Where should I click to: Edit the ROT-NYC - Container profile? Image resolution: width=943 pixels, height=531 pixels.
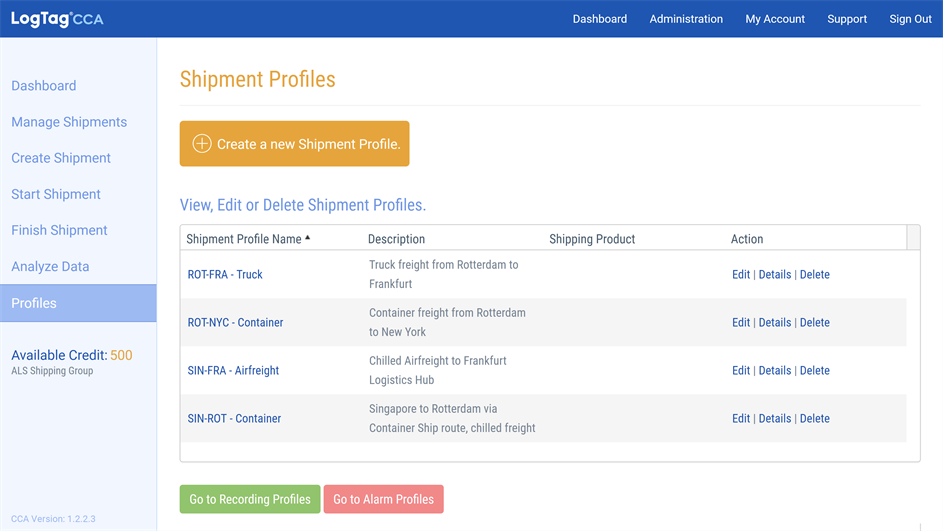[x=741, y=322]
